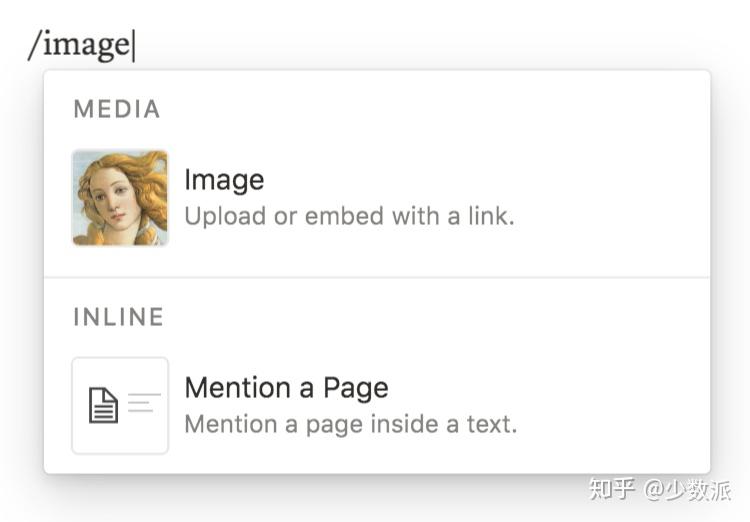This screenshot has width=750, height=522.
Task: Choose the Mention a Page title
Action: point(286,388)
